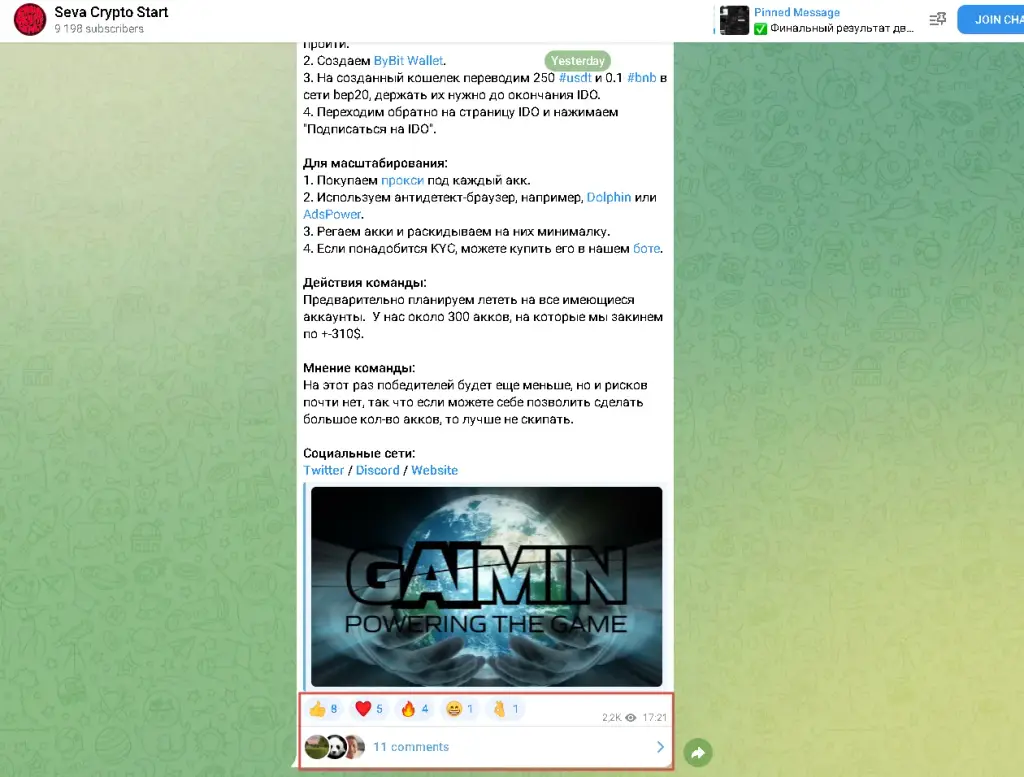Open the ByBit Wallet link
1024x777 pixels.
click(x=408, y=61)
